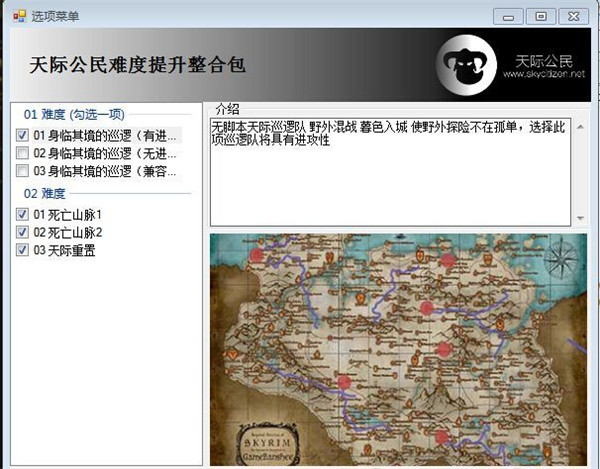Toggle the 02 死亡山脉2 checkbox

tap(22, 232)
